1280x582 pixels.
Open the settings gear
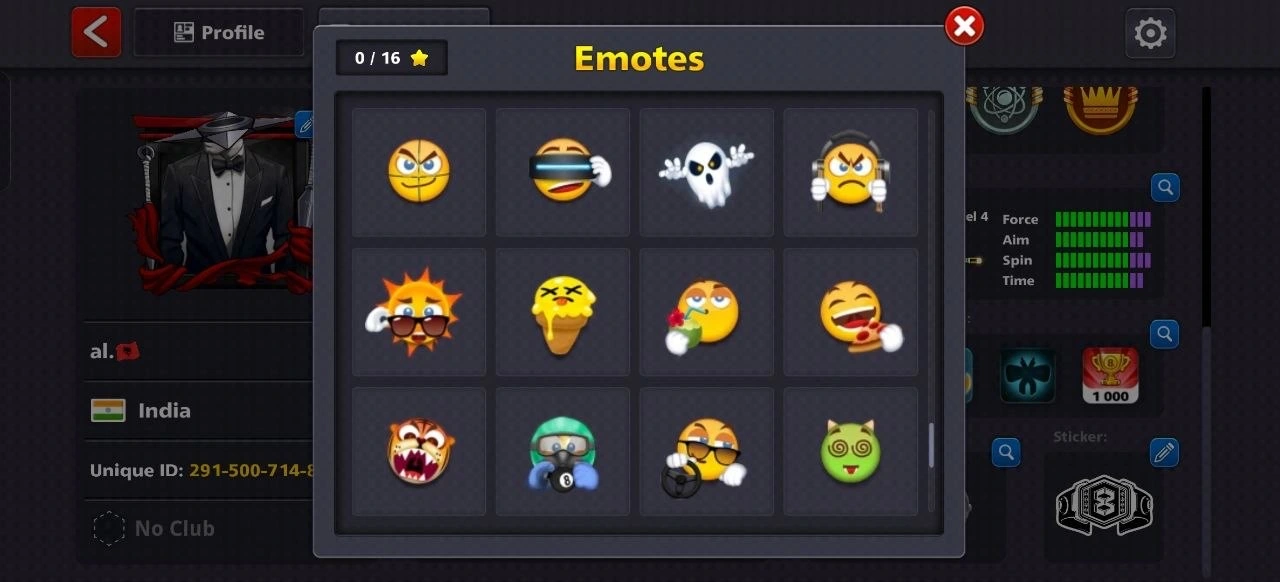point(1150,33)
